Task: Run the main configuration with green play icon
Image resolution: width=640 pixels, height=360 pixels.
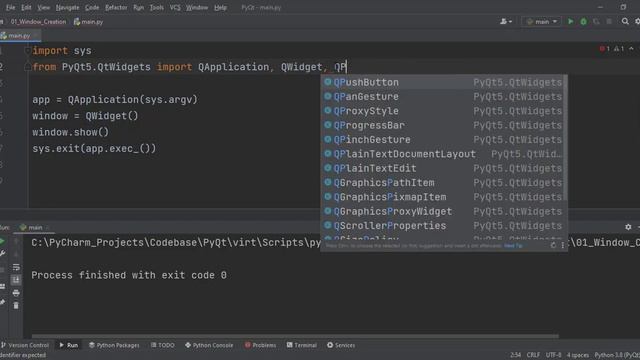Action: coord(571,22)
